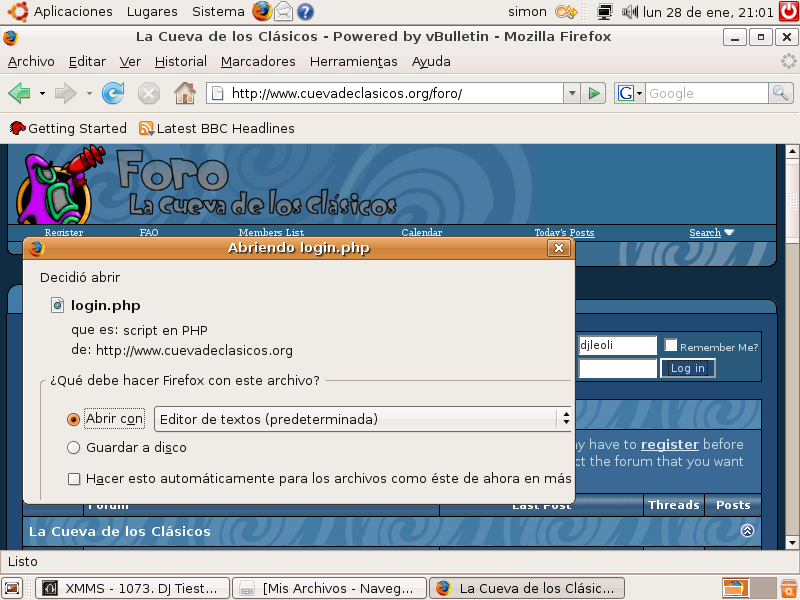Open the Herramientas menu

354,62
